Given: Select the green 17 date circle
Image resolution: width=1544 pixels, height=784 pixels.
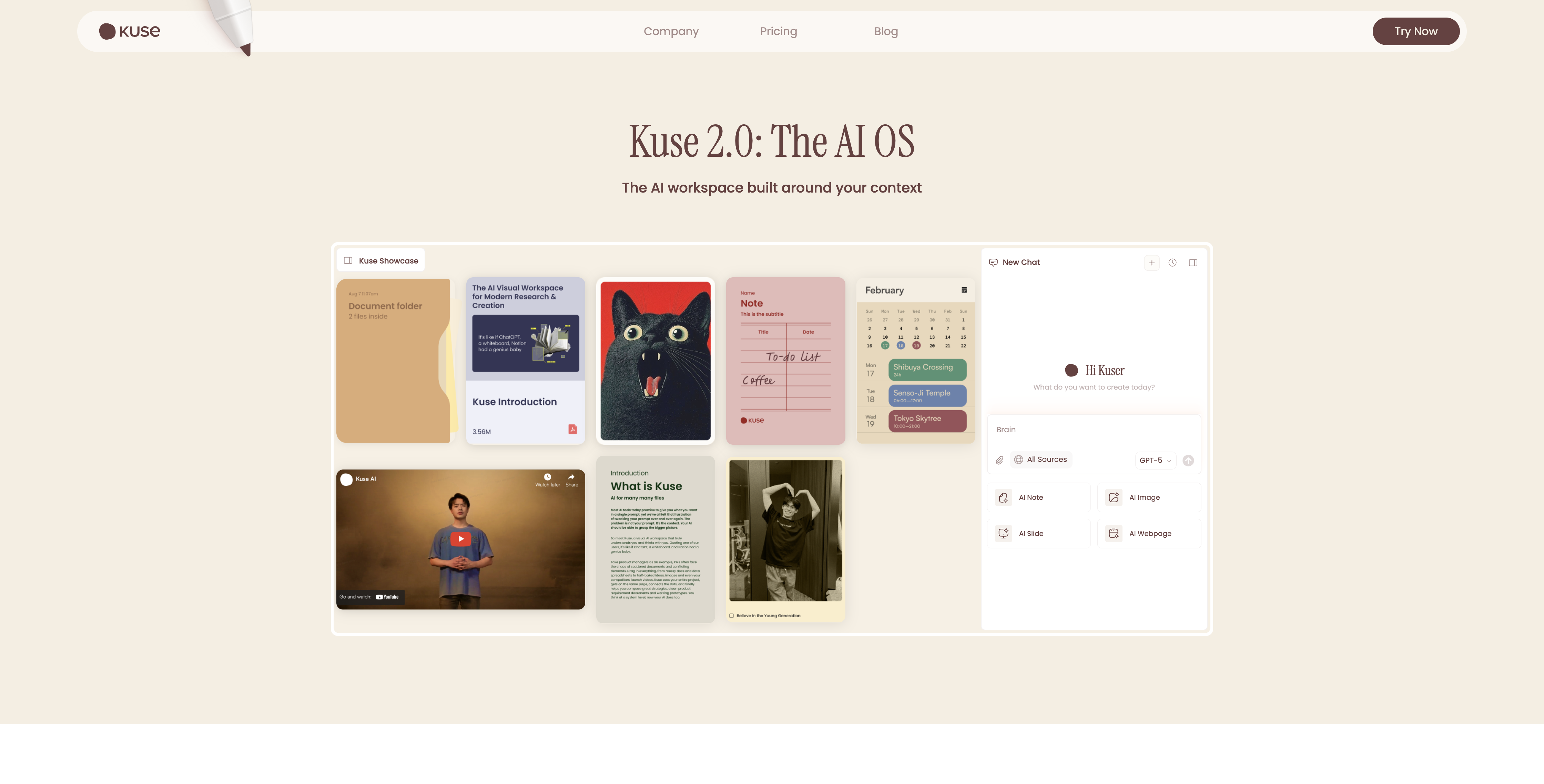Looking at the screenshot, I should 885,345.
